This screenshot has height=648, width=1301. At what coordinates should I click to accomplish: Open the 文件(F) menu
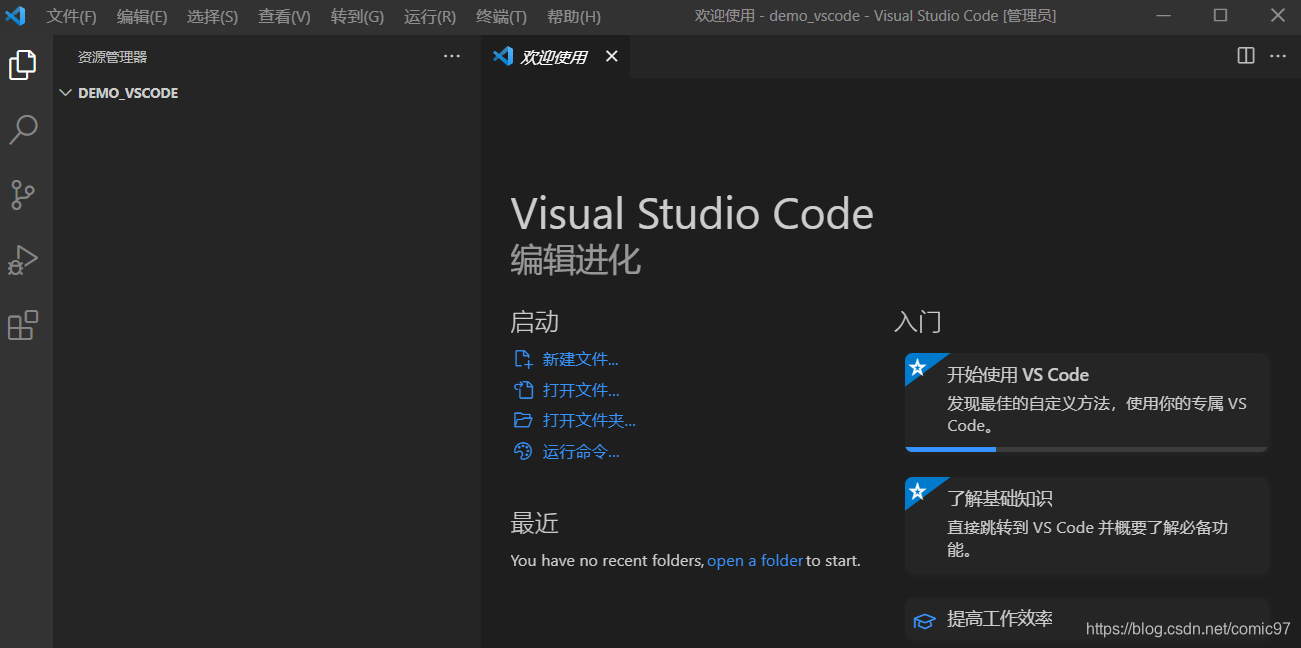[x=71, y=16]
